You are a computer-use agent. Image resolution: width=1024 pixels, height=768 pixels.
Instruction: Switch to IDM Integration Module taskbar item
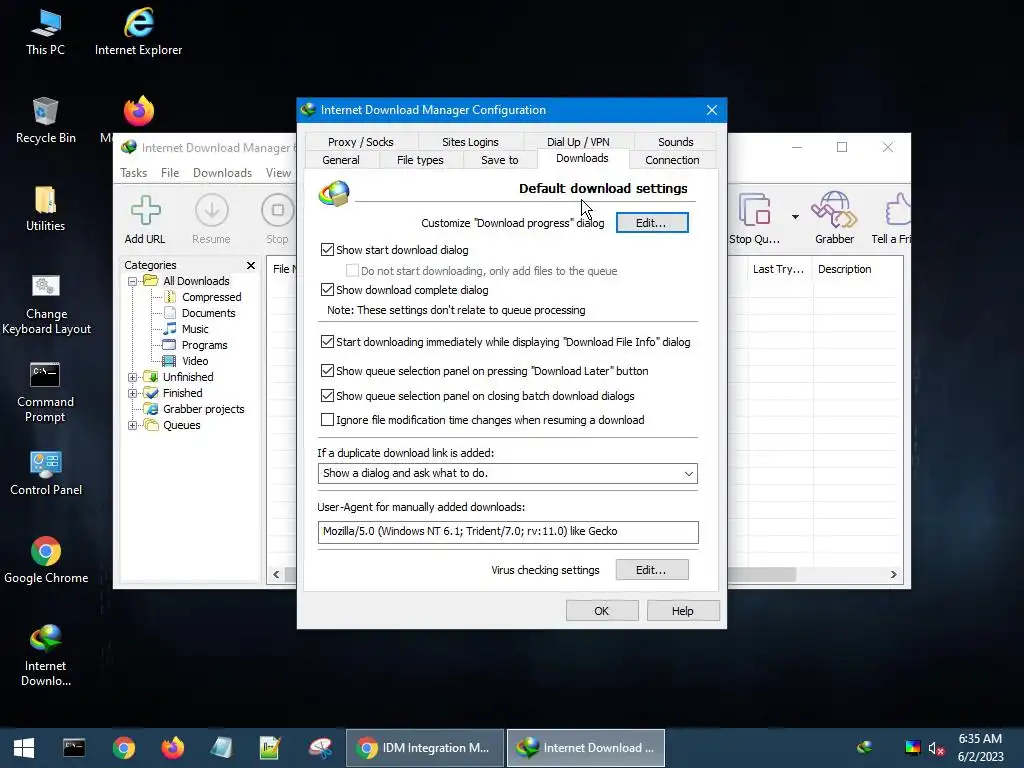[424, 748]
